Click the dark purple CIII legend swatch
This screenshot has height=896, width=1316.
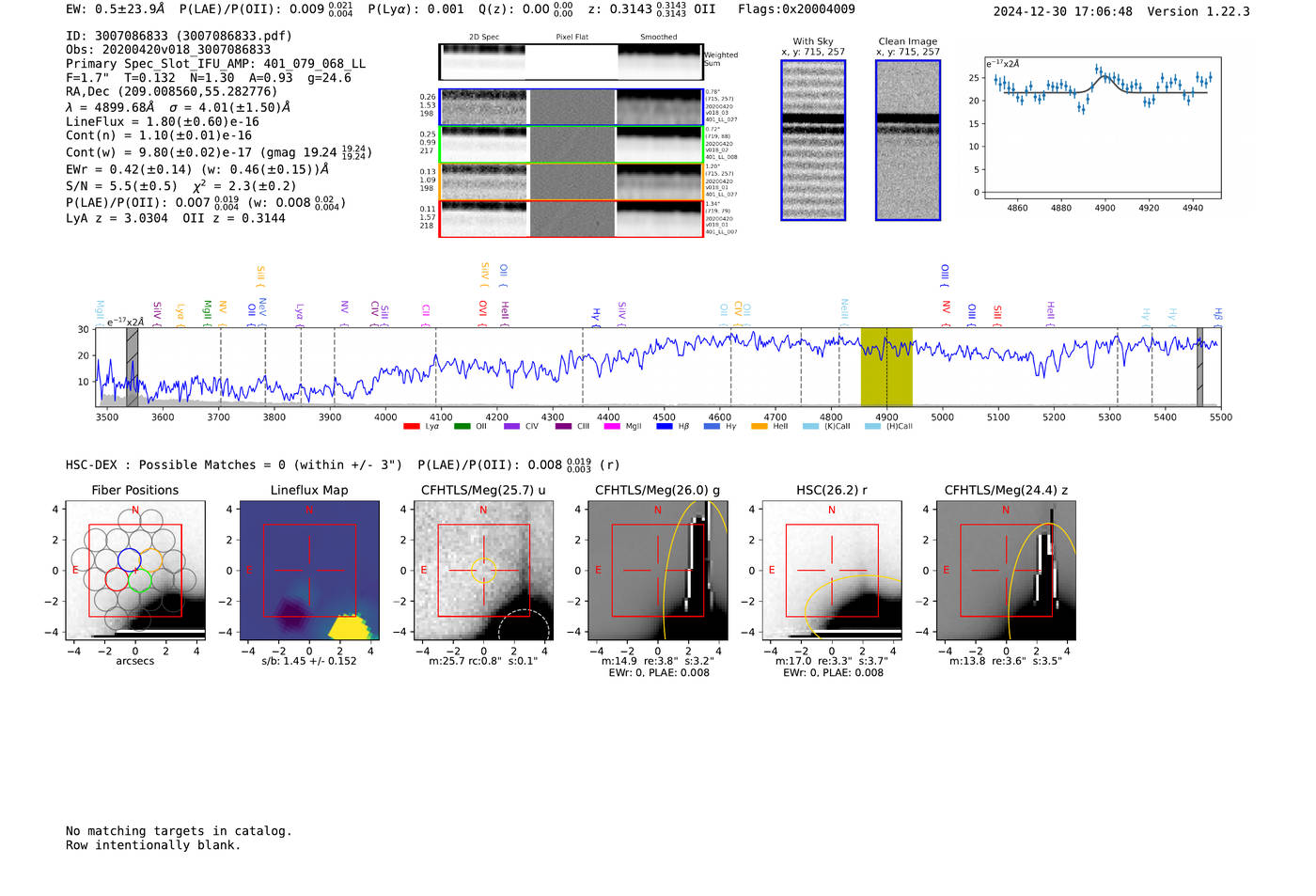[562, 427]
